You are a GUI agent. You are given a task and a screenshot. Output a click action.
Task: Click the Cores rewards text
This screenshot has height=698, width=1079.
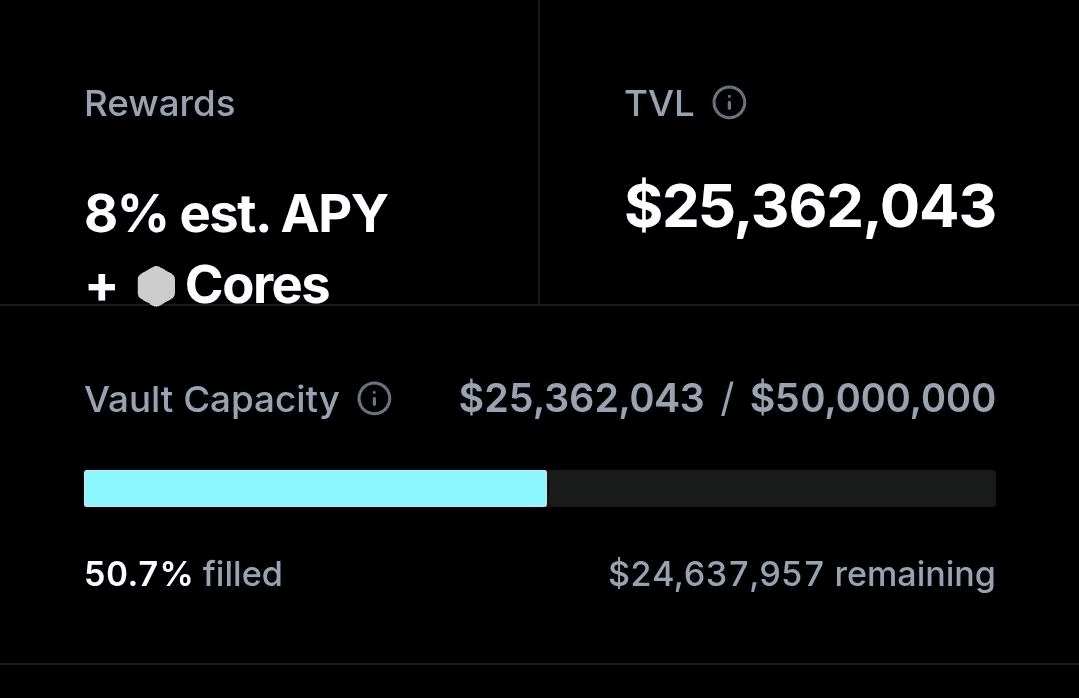tap(257, 285)
